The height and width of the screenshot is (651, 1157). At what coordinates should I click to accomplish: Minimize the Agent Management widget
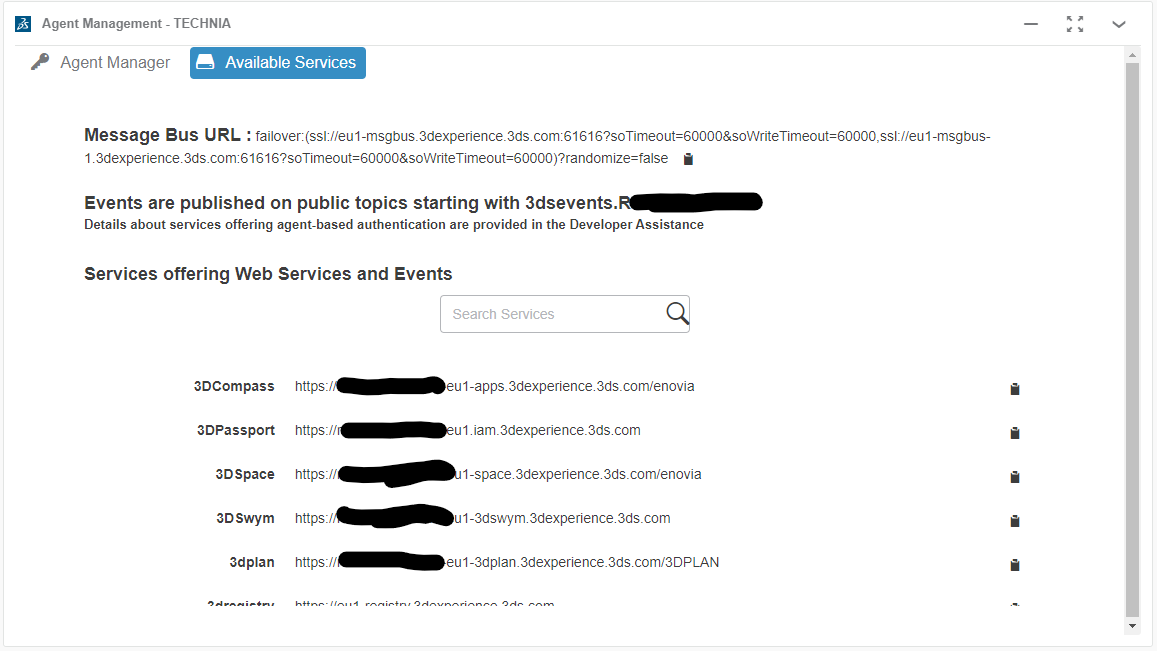tap(1031, 24)
